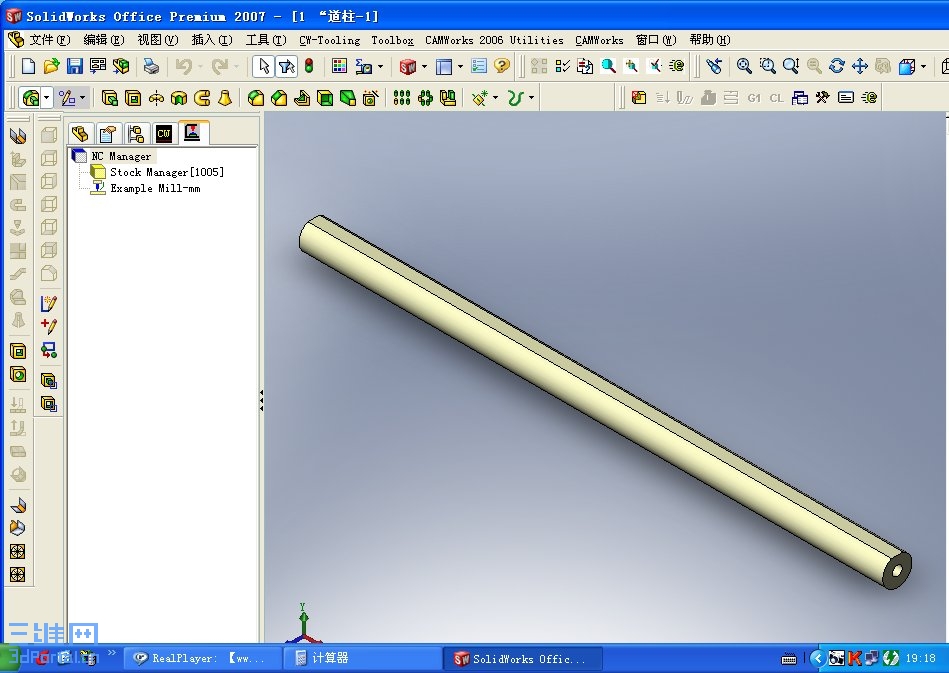Activate the Pan four-arrow icon

point(859,66)
